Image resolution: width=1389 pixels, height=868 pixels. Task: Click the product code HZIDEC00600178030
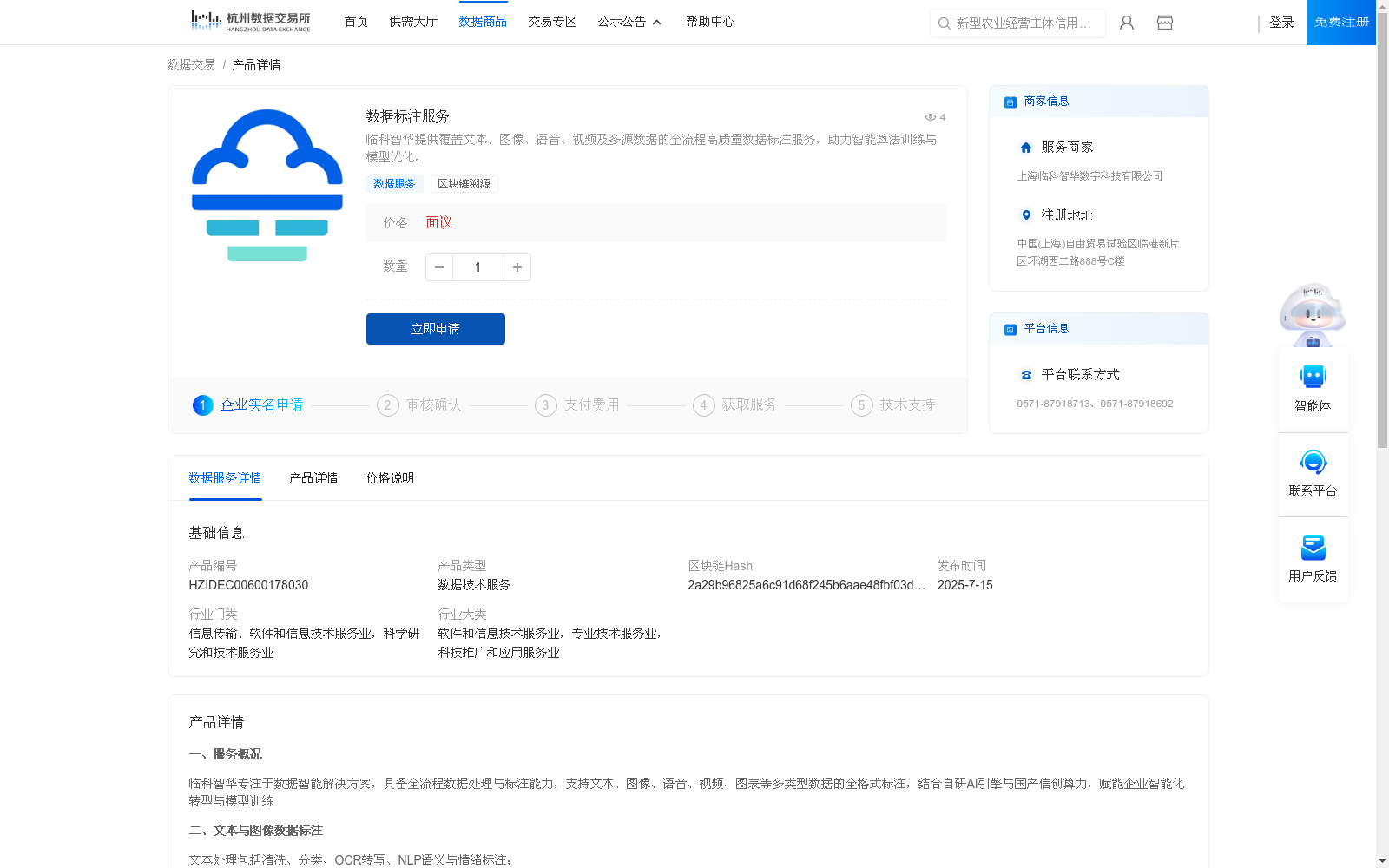coord(248,585)
